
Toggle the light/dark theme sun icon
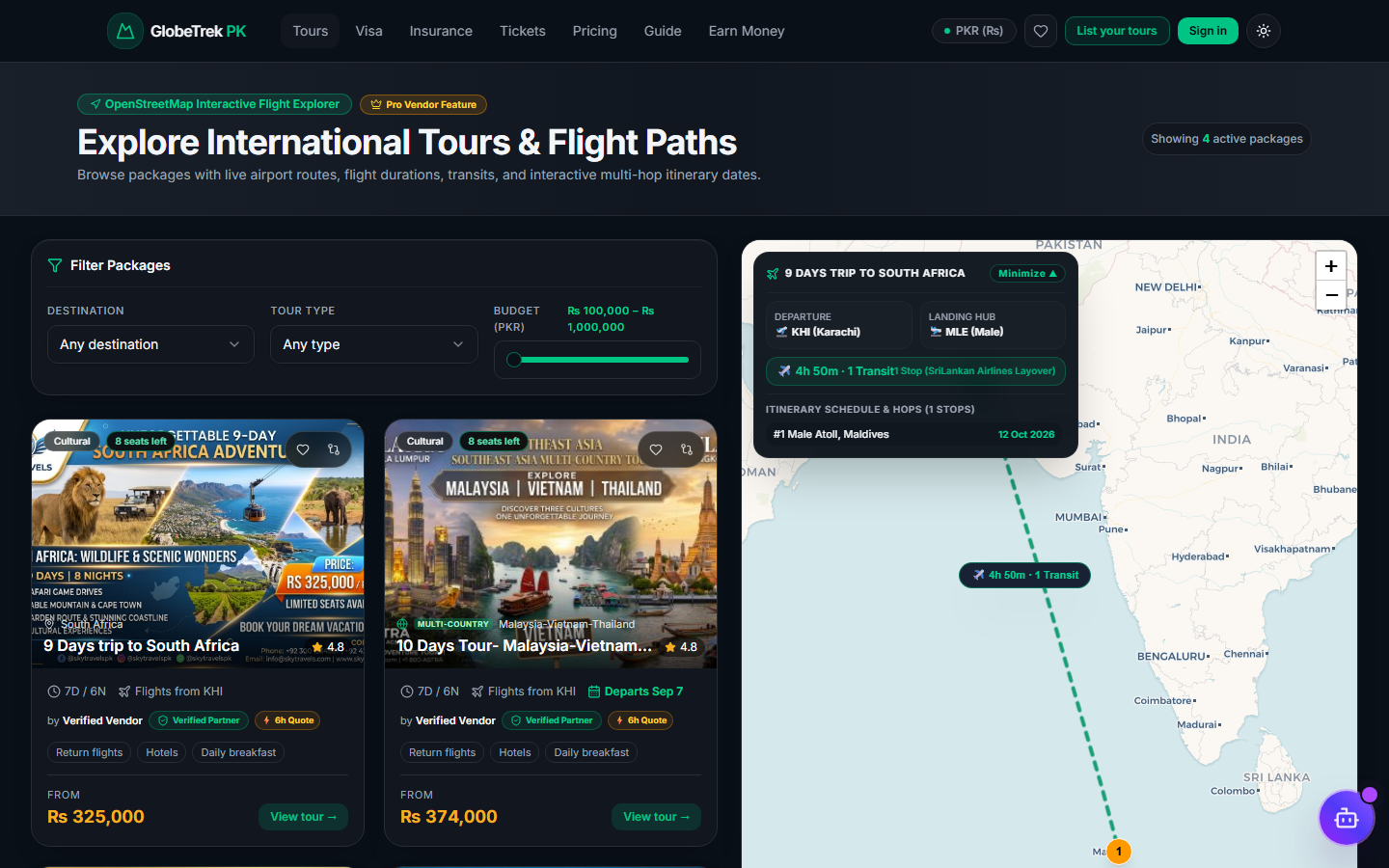(x=1264, y=31)
